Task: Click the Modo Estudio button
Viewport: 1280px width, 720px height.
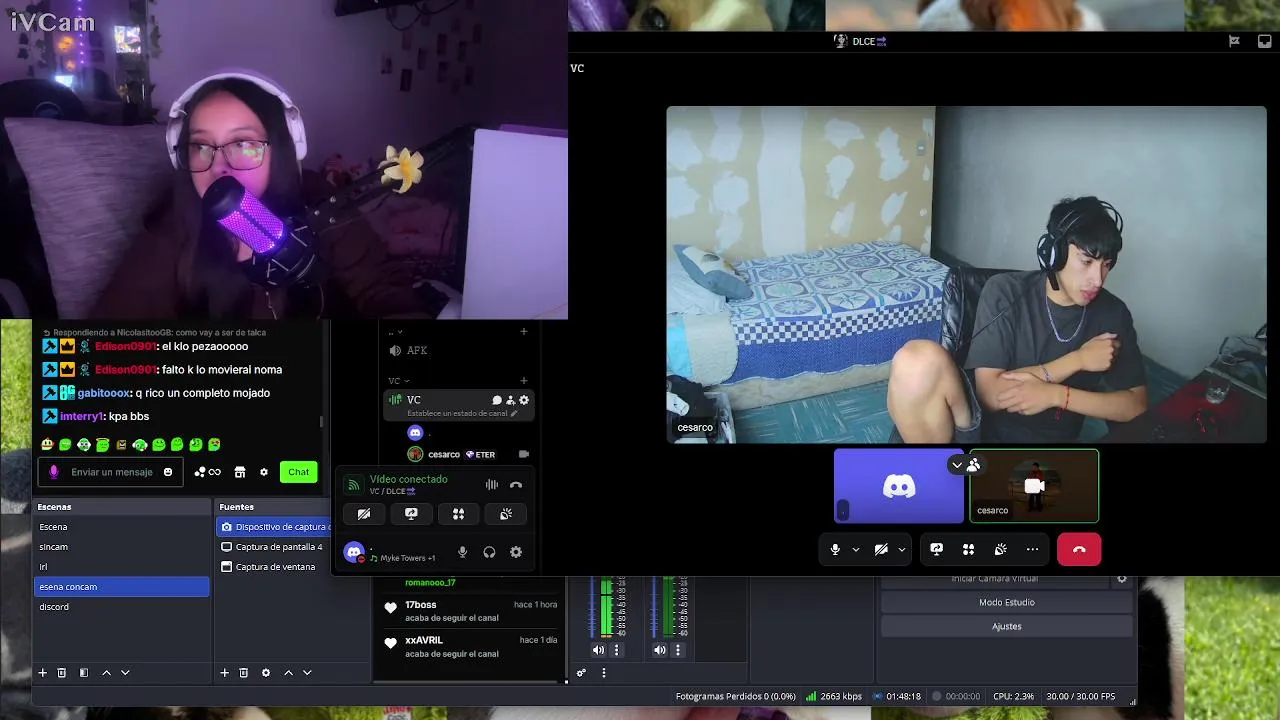Action: click(1007, 602)
